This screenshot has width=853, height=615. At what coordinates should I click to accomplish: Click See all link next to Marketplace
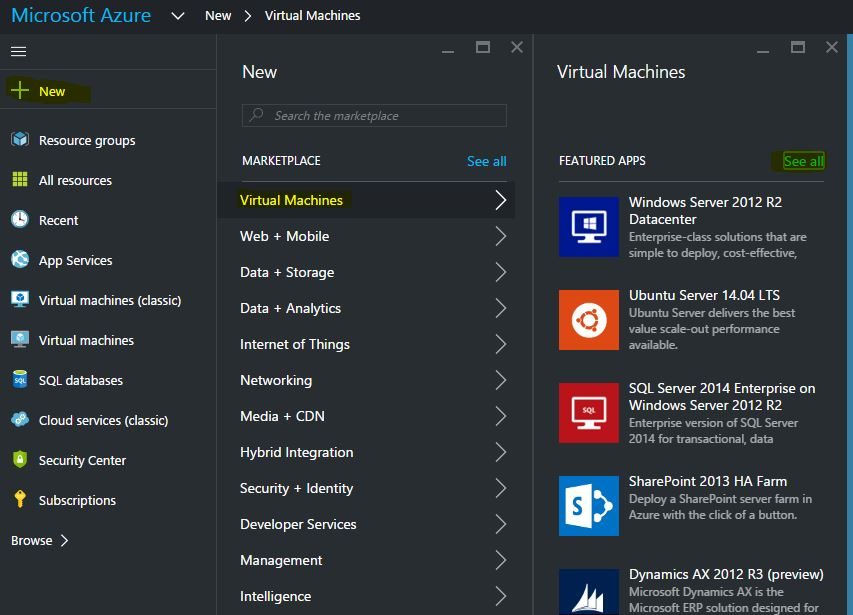pos(486,161)
